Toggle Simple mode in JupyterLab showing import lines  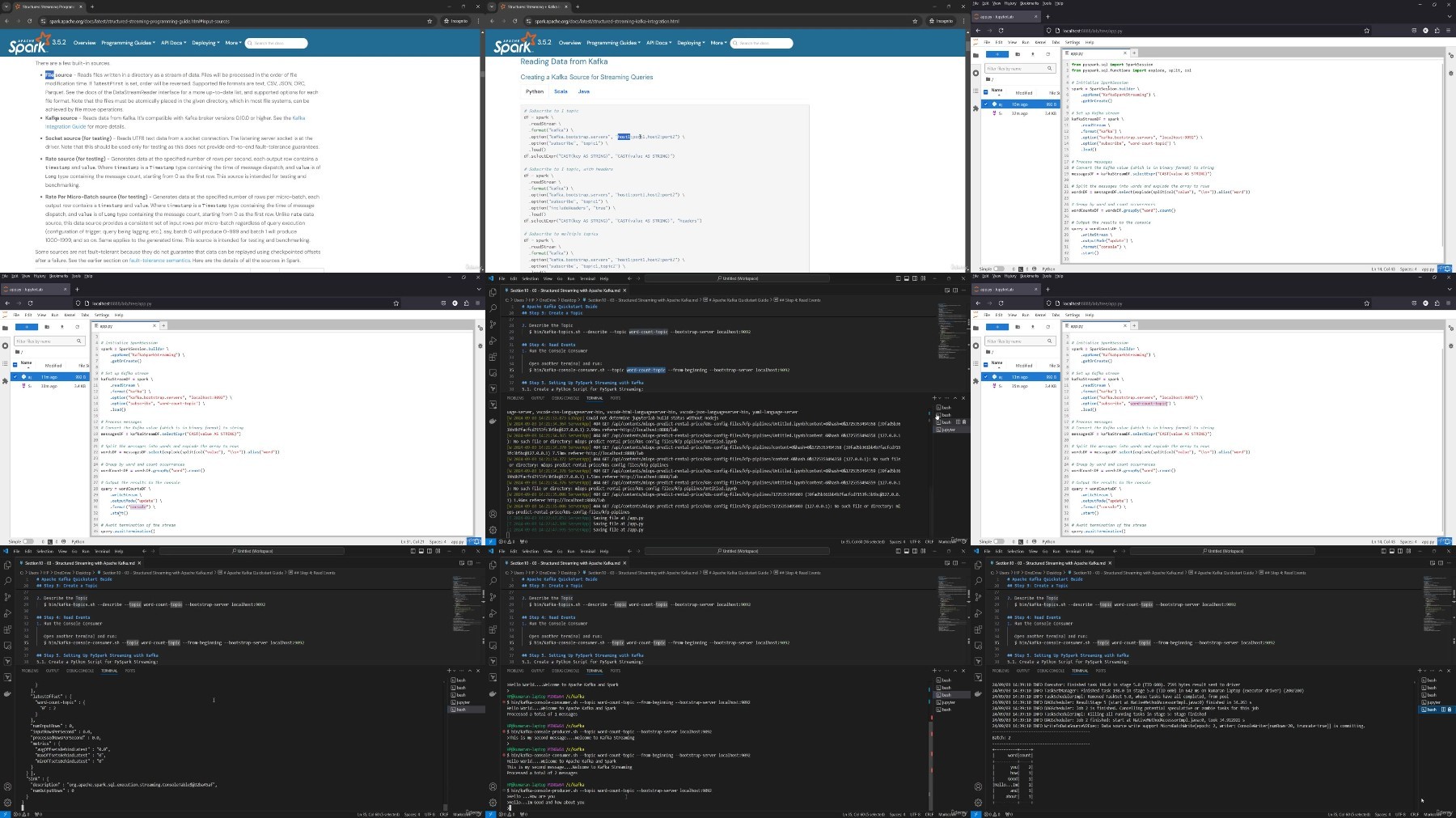(x=999, y=269)
